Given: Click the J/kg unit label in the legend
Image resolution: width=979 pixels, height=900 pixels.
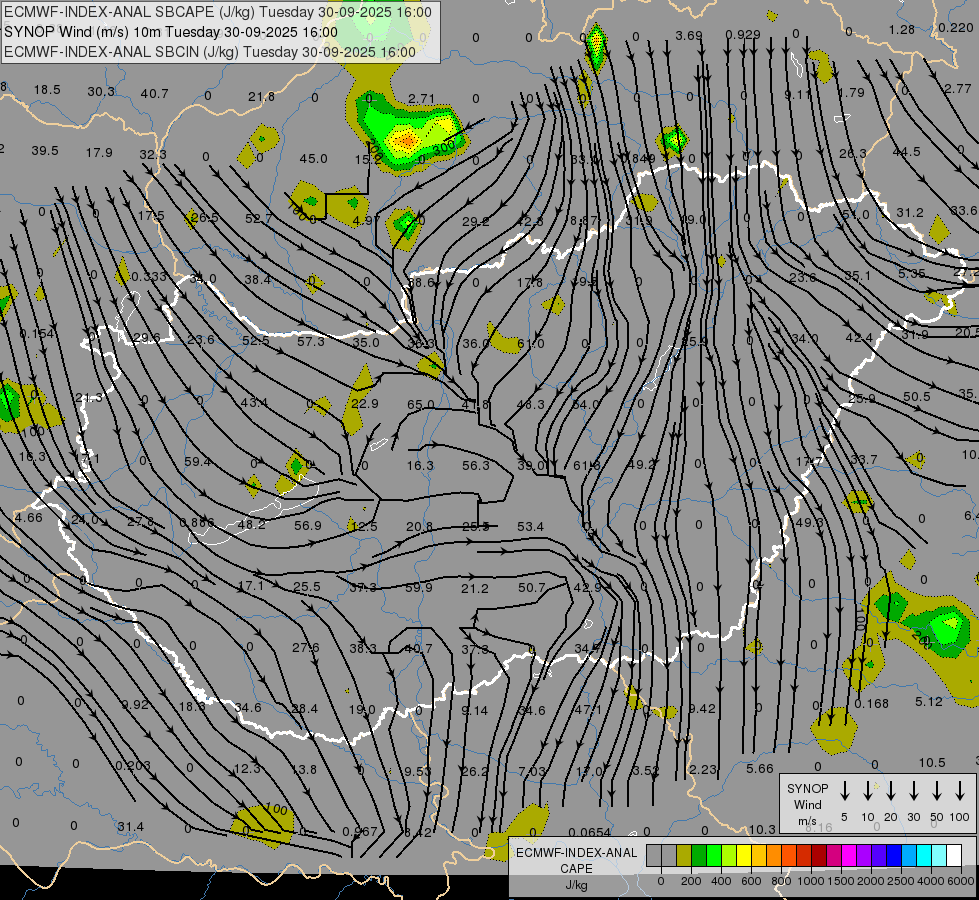Looking at the screenshot, I should [x=576, y=885].
